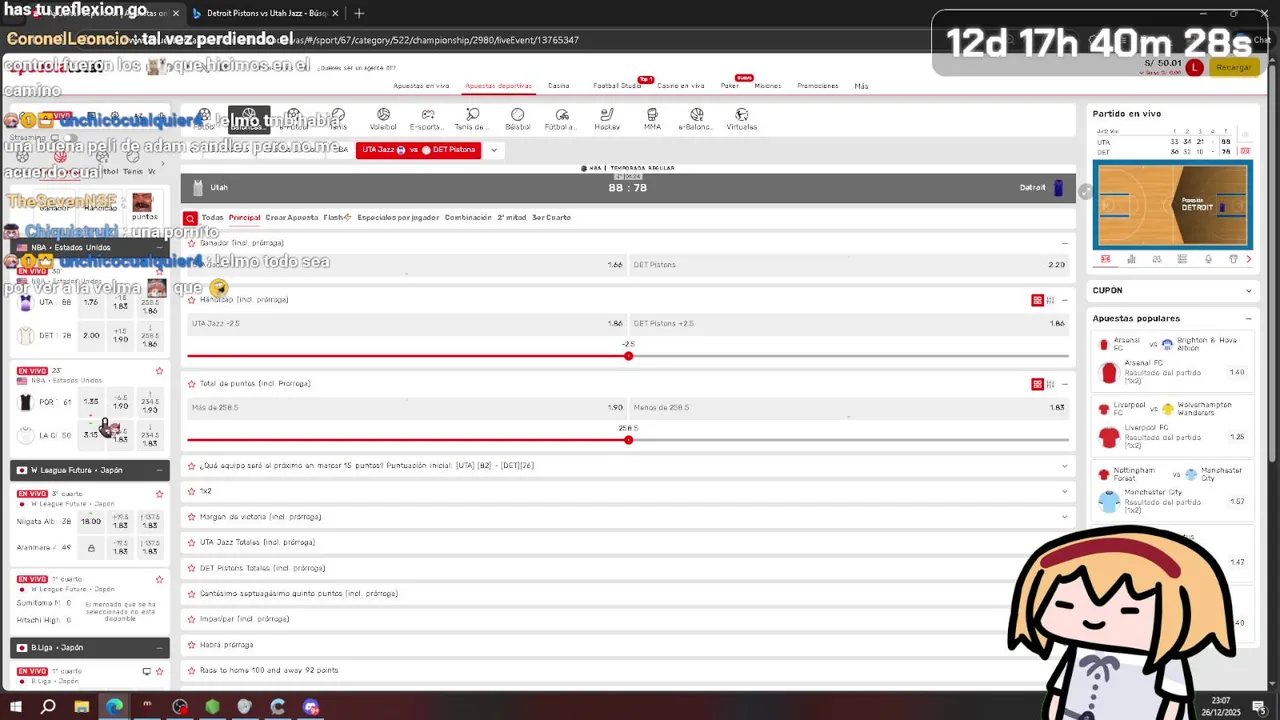The image size is (1280, 720).
Task: Select the court view icon under live match
Action: pyautogui.click(x=1105, y=259)
